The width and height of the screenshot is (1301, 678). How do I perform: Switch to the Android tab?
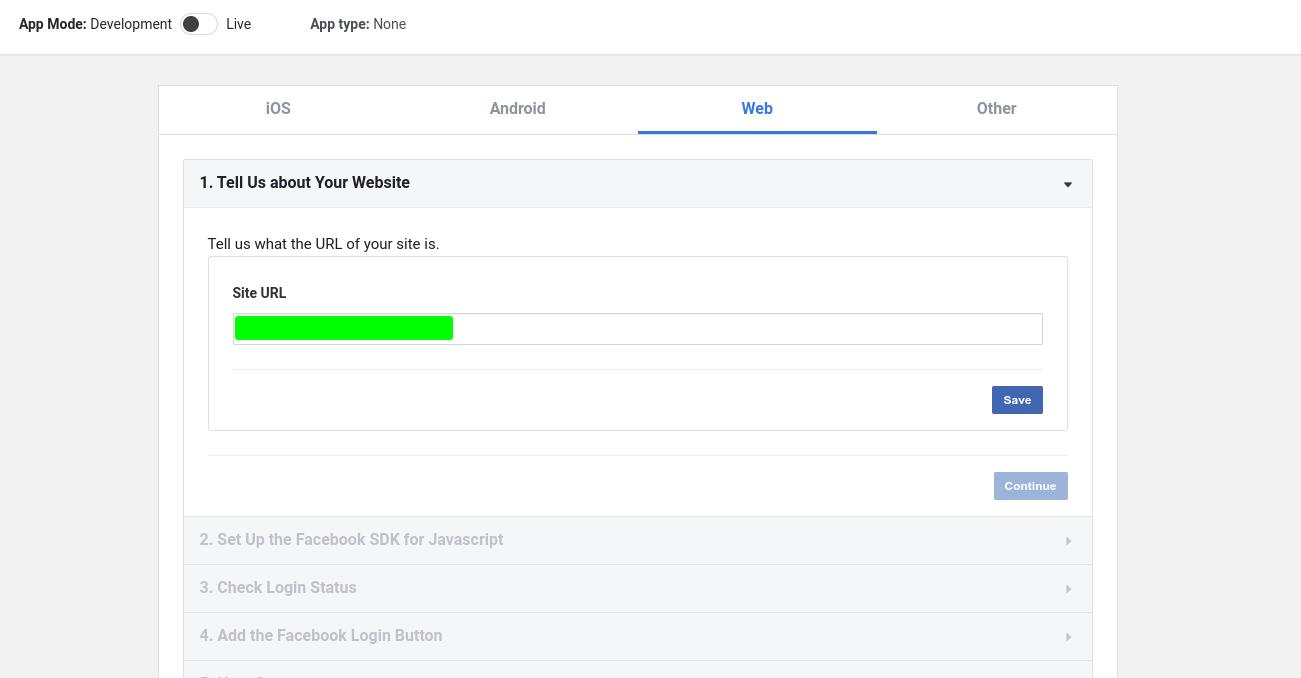pyautogui.click(x=517, y=109)
